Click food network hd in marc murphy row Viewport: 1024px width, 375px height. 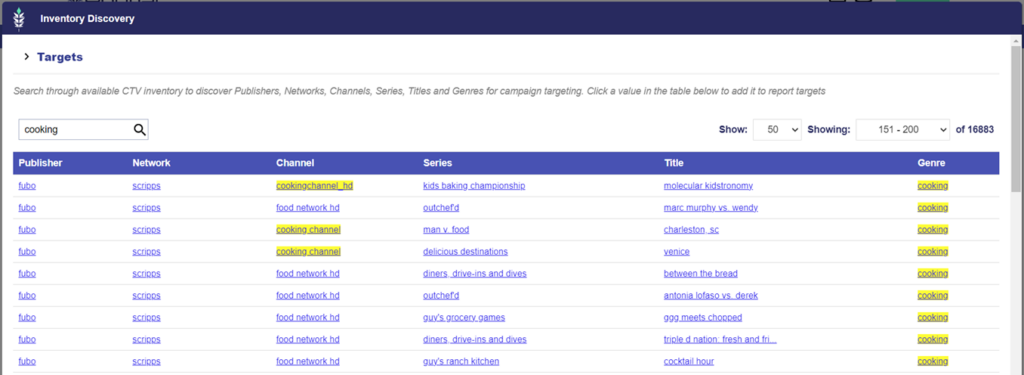tap(308, 208)
